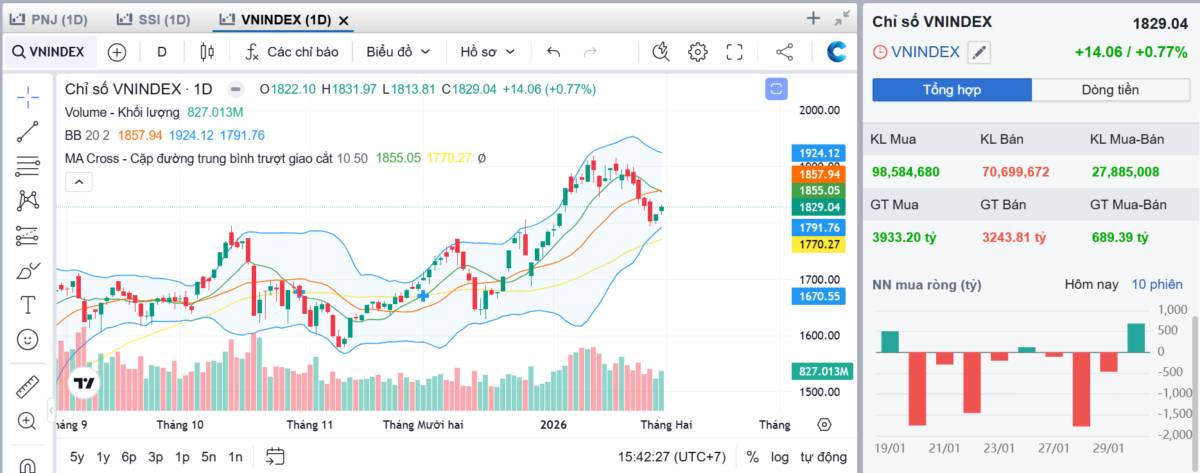The width and height of the screenshot is (1200, 473).
Task: Hide the VNINDEX legend values toggle
Action: coord(235,89)
